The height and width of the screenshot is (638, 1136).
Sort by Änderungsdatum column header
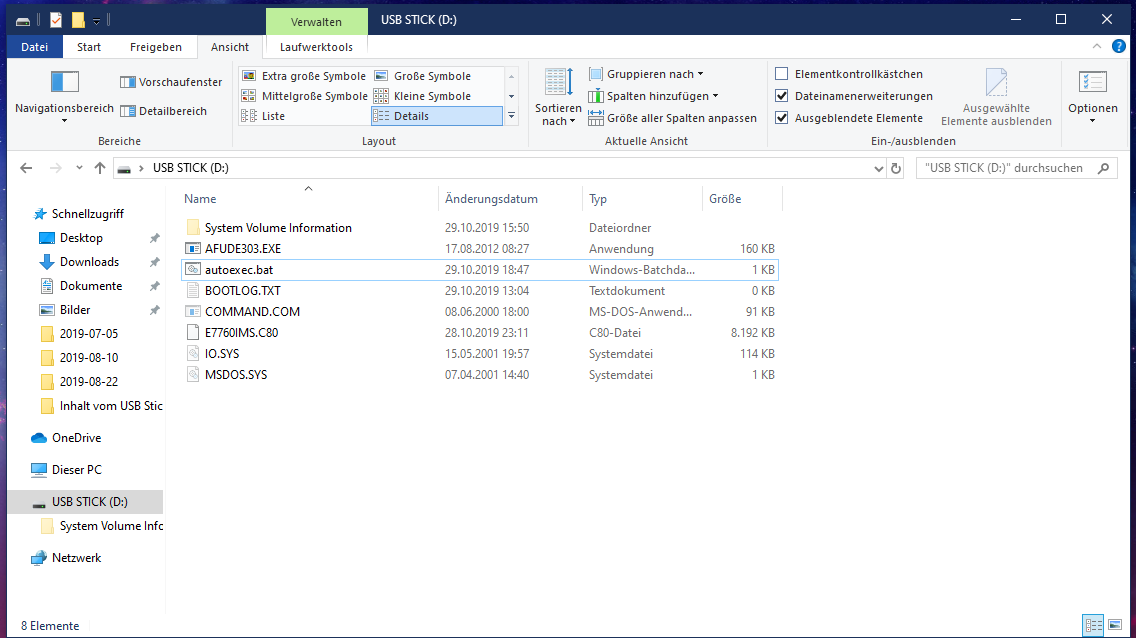pos(510,198)
